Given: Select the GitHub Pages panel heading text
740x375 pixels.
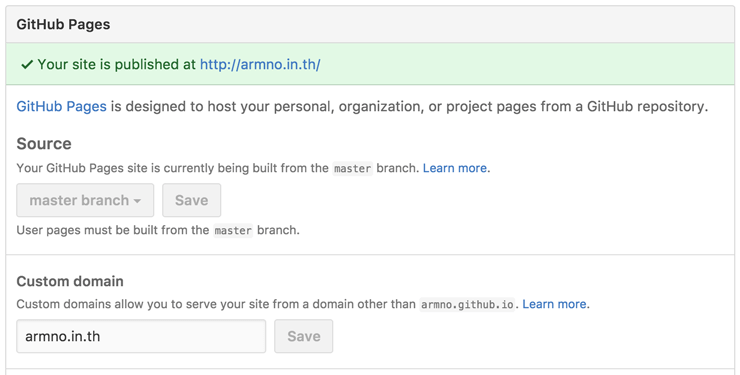Looking at the screenshot, I should point(63,25).
